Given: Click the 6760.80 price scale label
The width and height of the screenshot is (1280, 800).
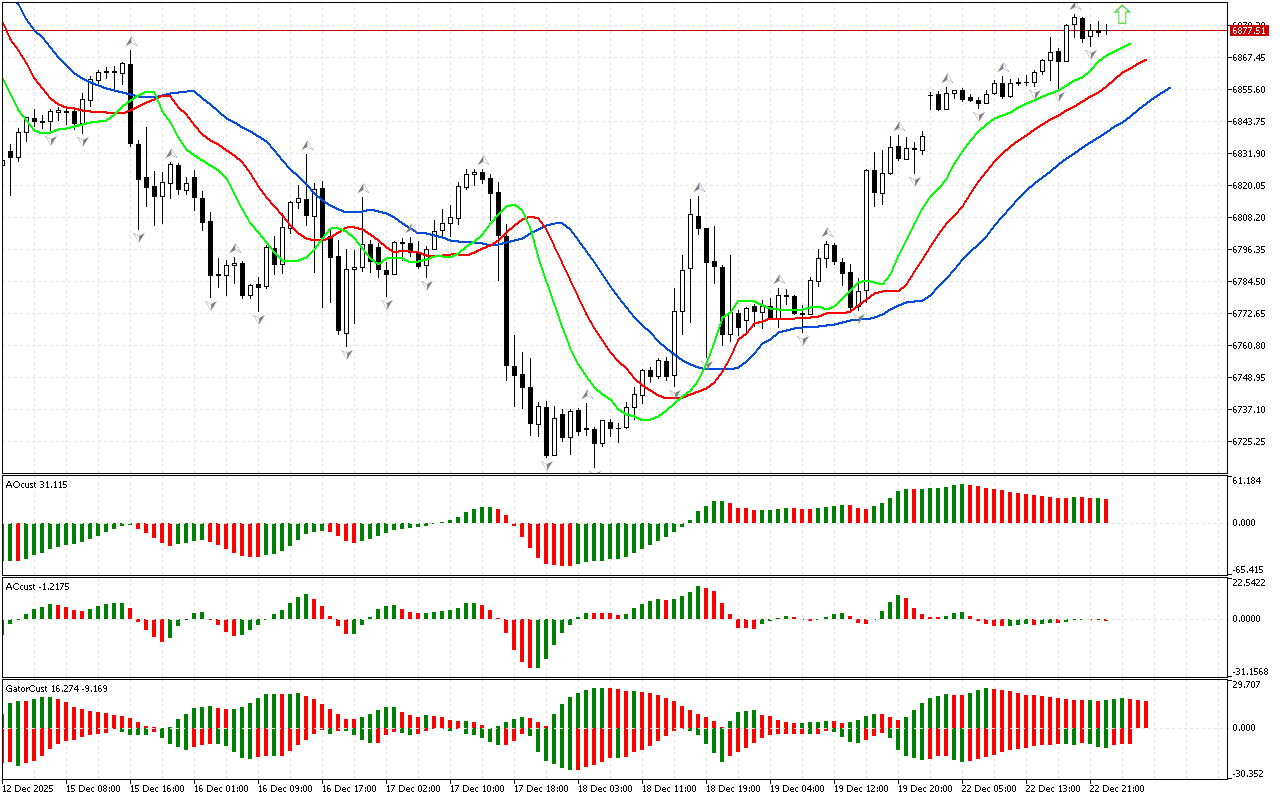Looking at the screenshot, I should point(1250,346).
